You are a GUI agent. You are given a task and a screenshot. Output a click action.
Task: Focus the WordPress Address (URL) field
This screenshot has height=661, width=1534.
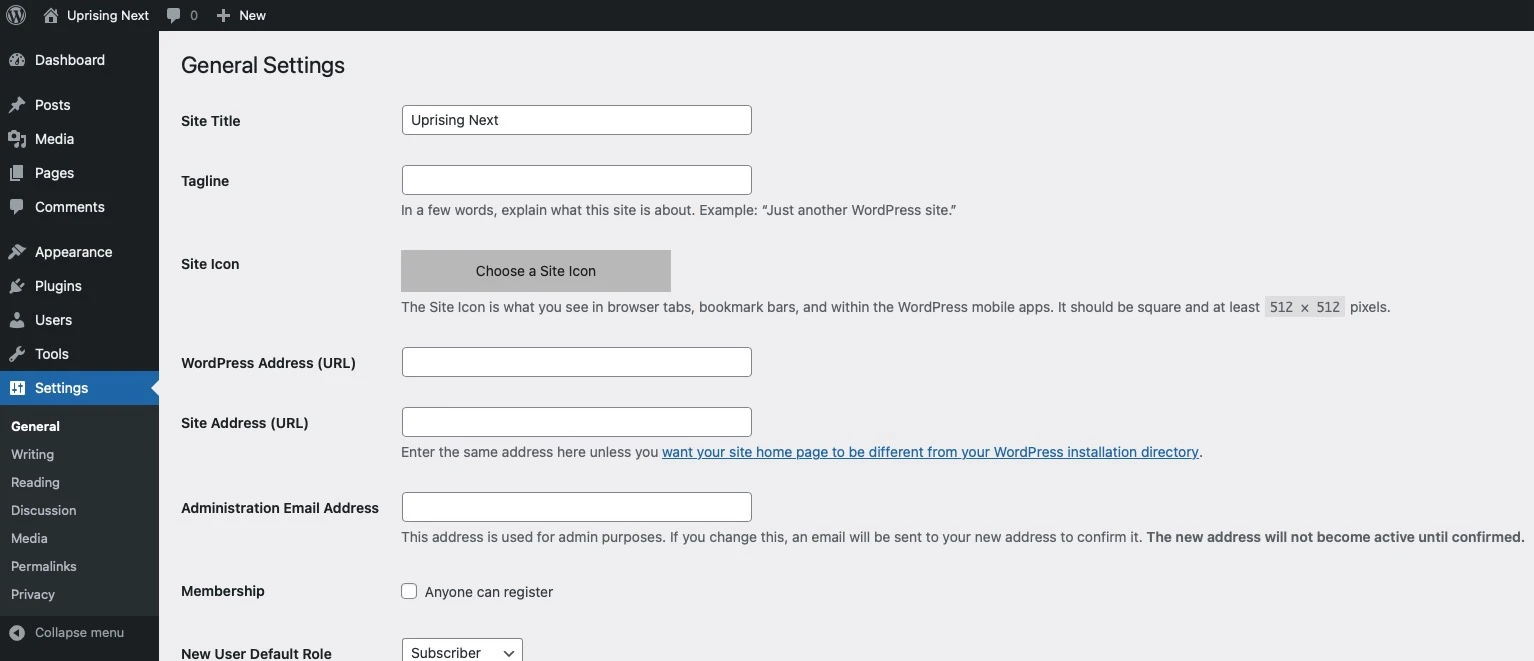point(577,362)
